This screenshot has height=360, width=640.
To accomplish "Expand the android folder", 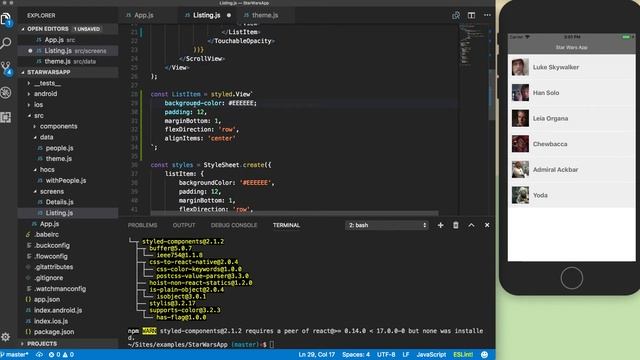I will coord(68,94).
